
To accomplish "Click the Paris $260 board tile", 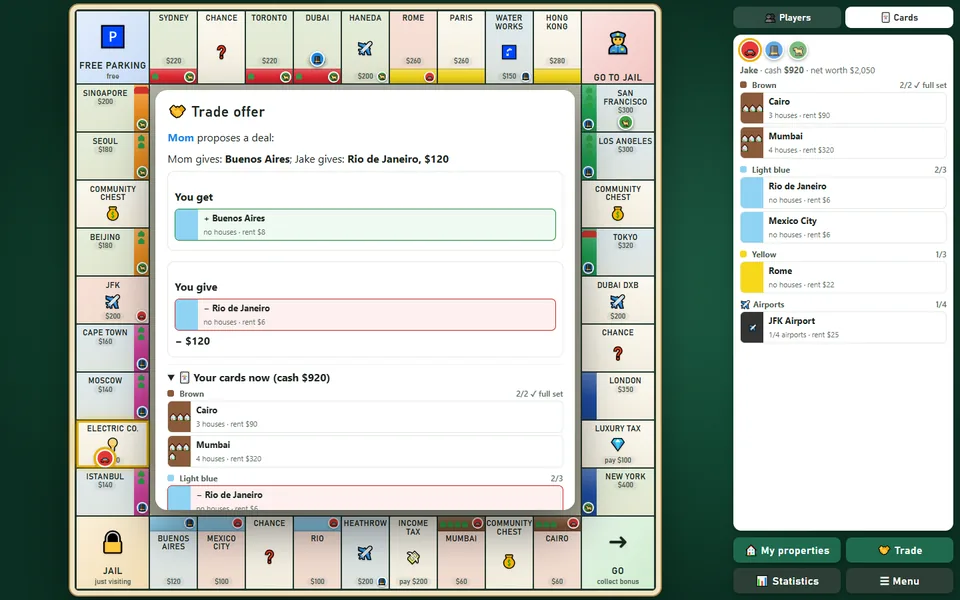I will pyautogui.click(x=461, y=47).
